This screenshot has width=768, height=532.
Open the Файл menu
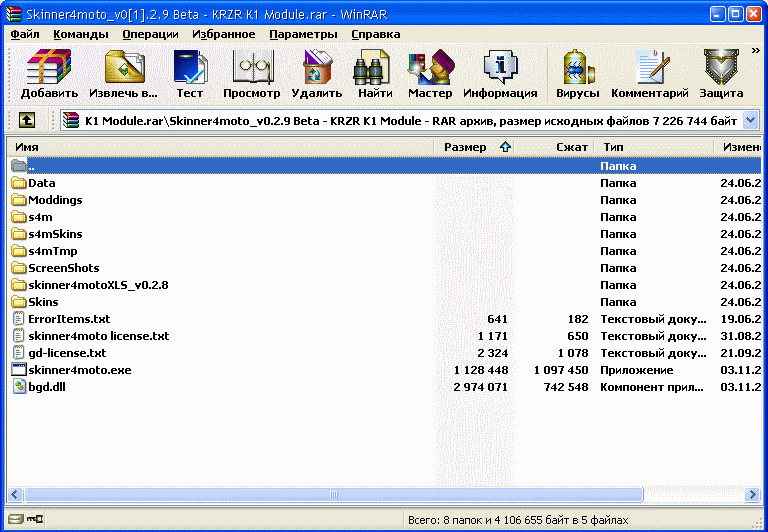[x=25, y=34]
